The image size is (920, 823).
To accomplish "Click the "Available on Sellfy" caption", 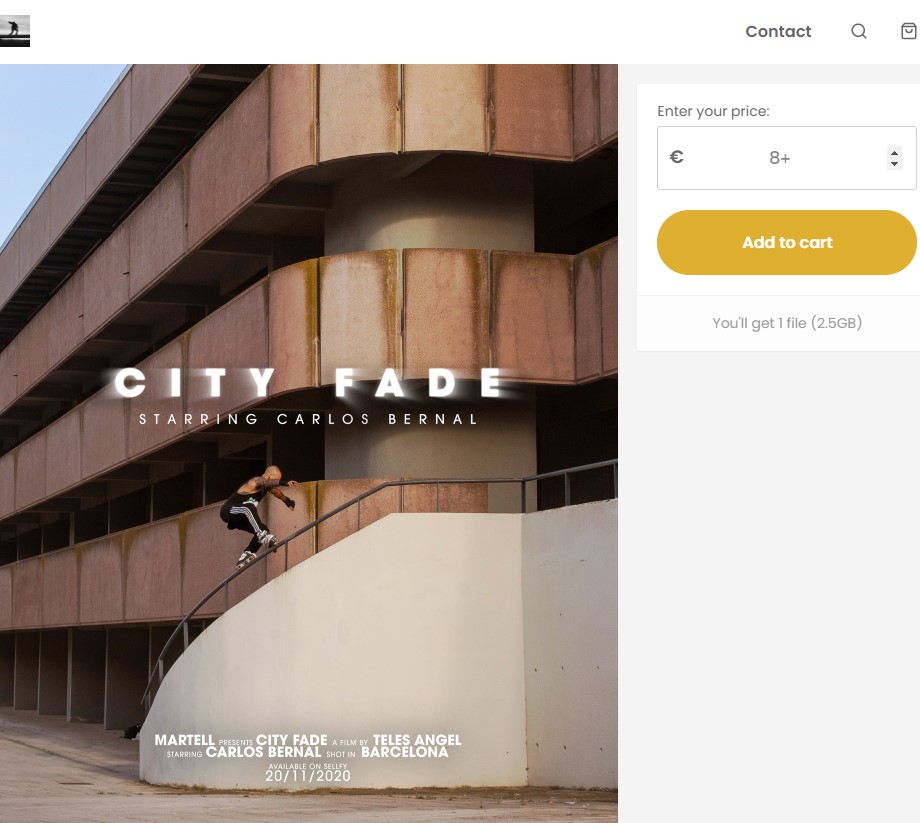I will point(308,766).
